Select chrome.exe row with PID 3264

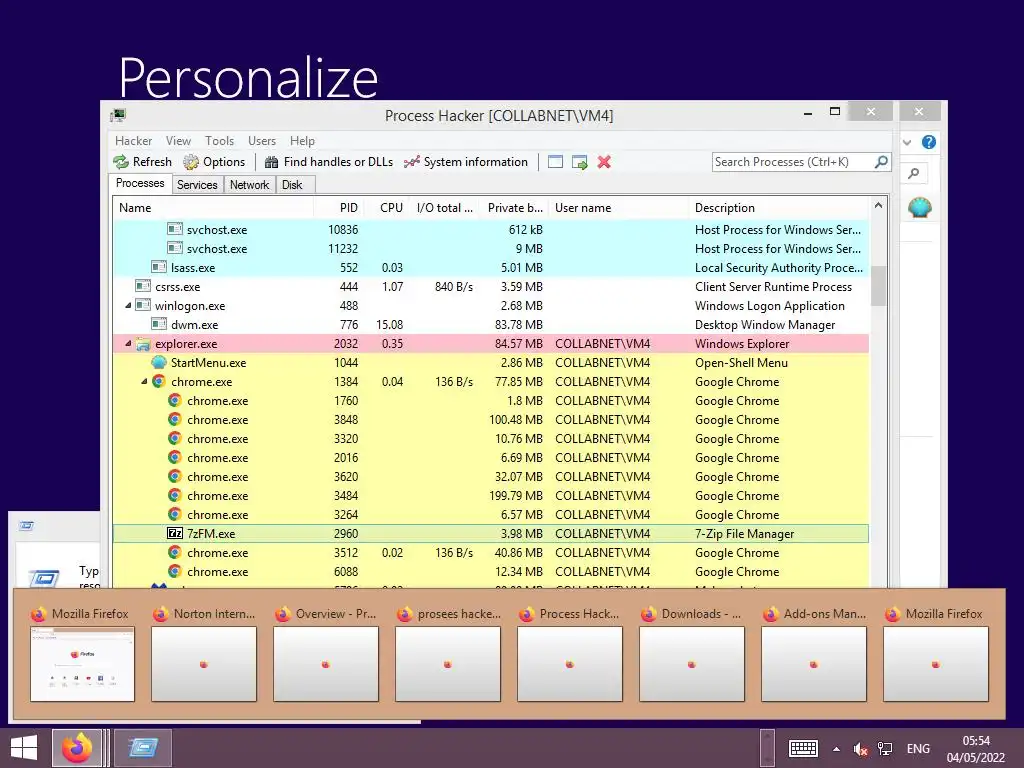click(x=491, y=515)
